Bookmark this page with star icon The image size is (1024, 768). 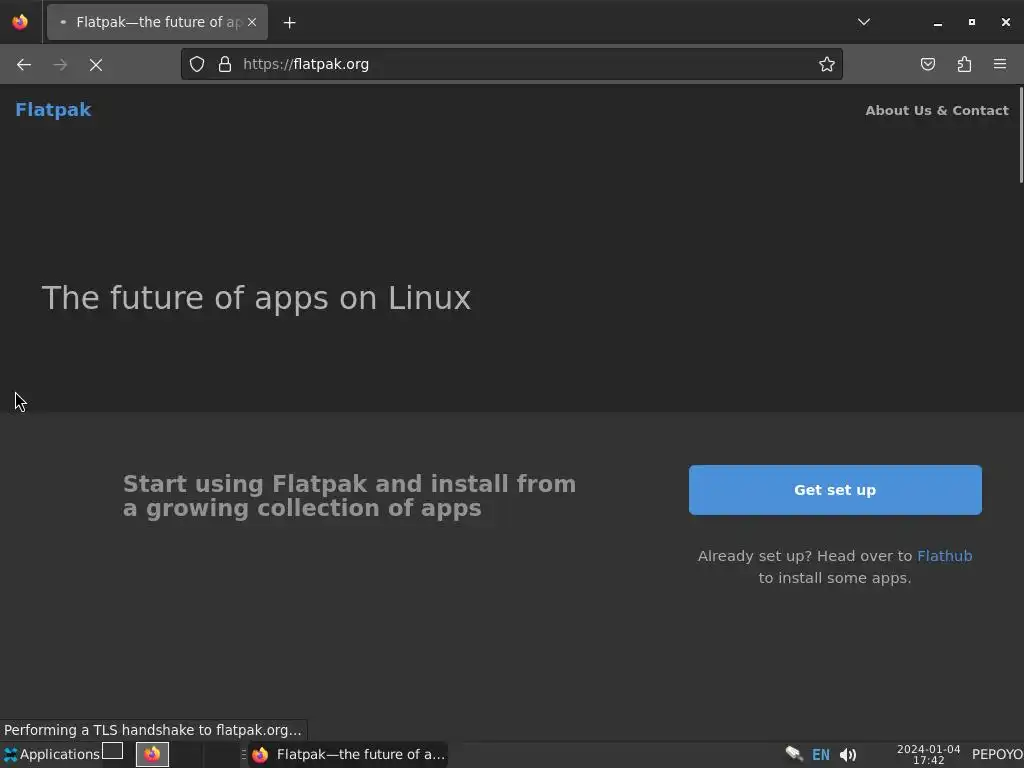[827, 64]
